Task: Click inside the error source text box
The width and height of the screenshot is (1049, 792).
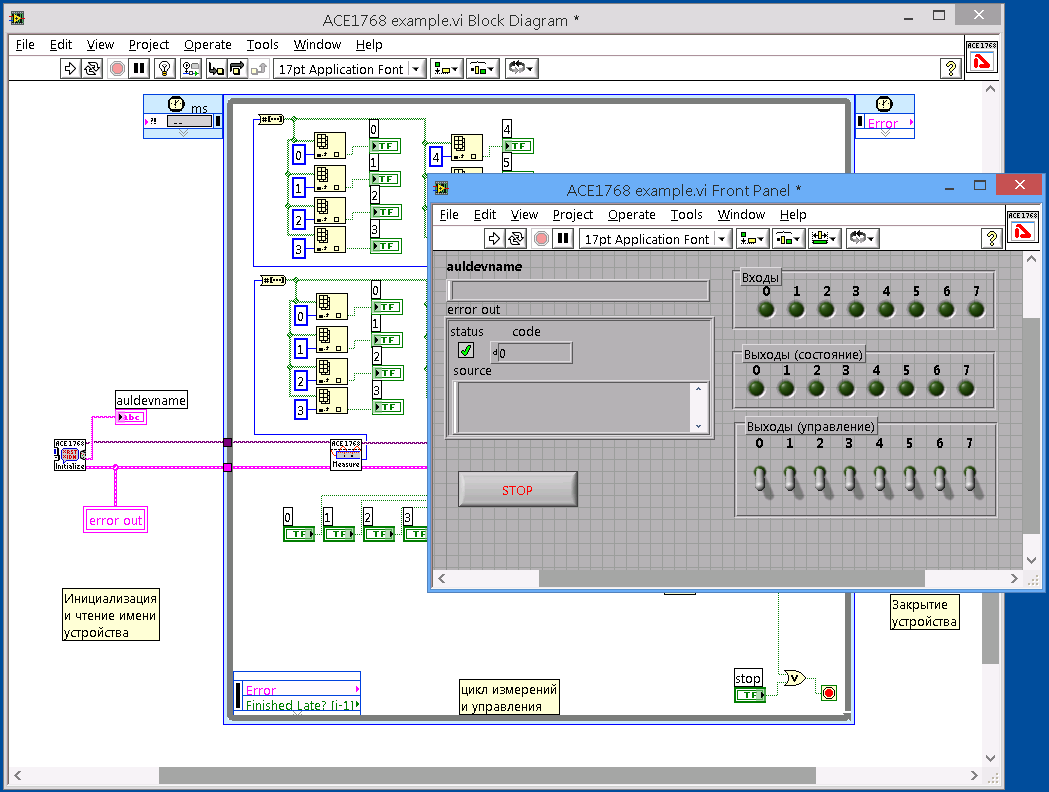Action: tap(573, 407)
